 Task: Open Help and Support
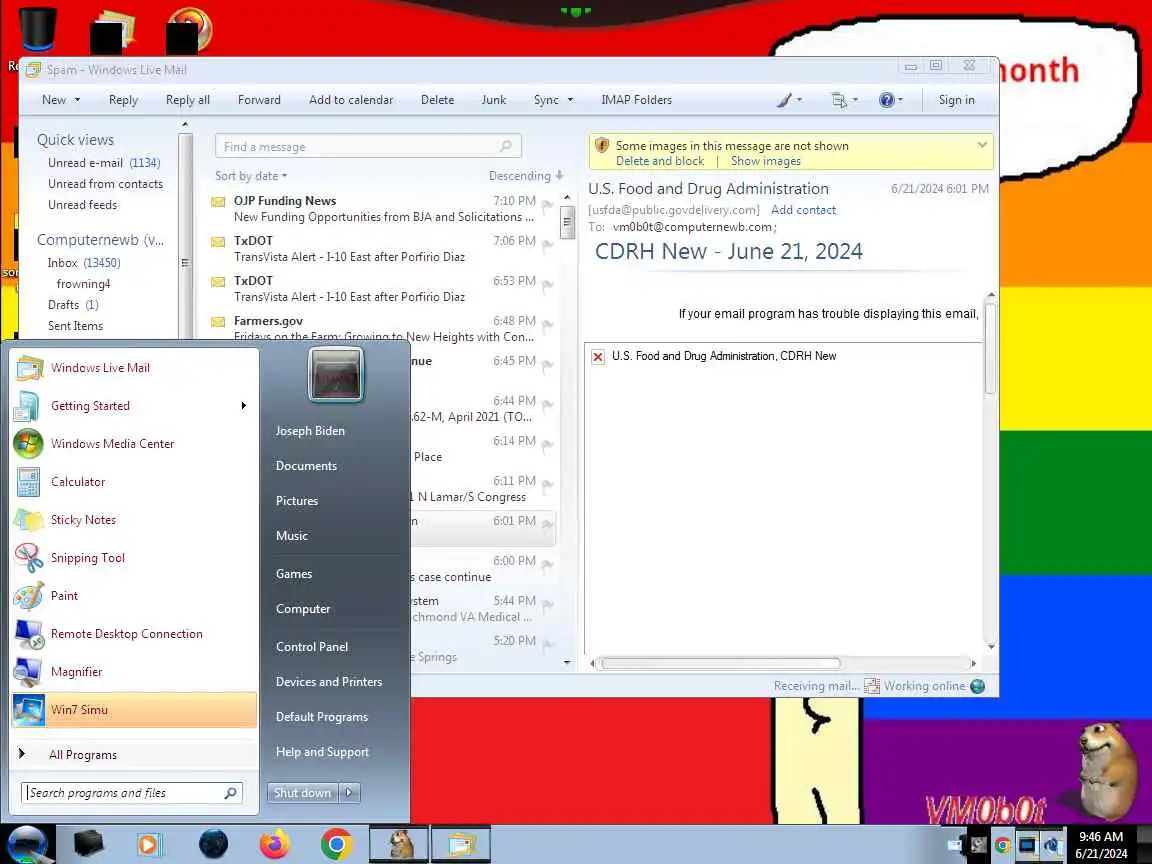coord(322,752)
